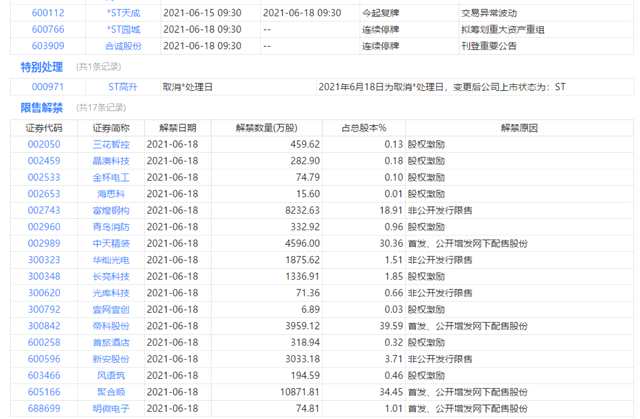This screenshot has width=640, height=419.
Task: Select the 交易异常波动 reason cell
Action: click(489, 13)
